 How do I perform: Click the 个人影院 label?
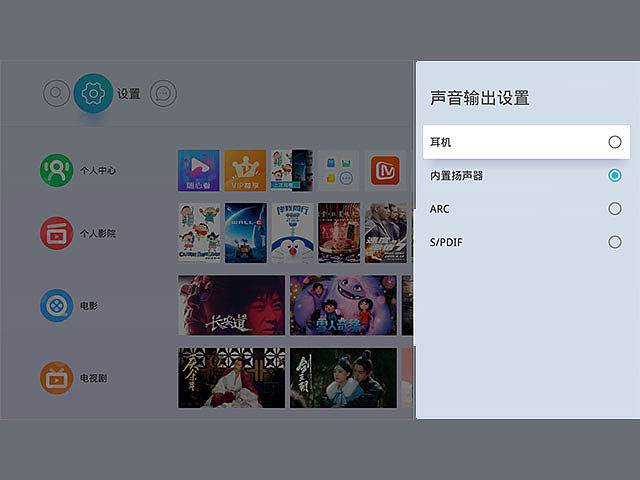tap(98, 233)
